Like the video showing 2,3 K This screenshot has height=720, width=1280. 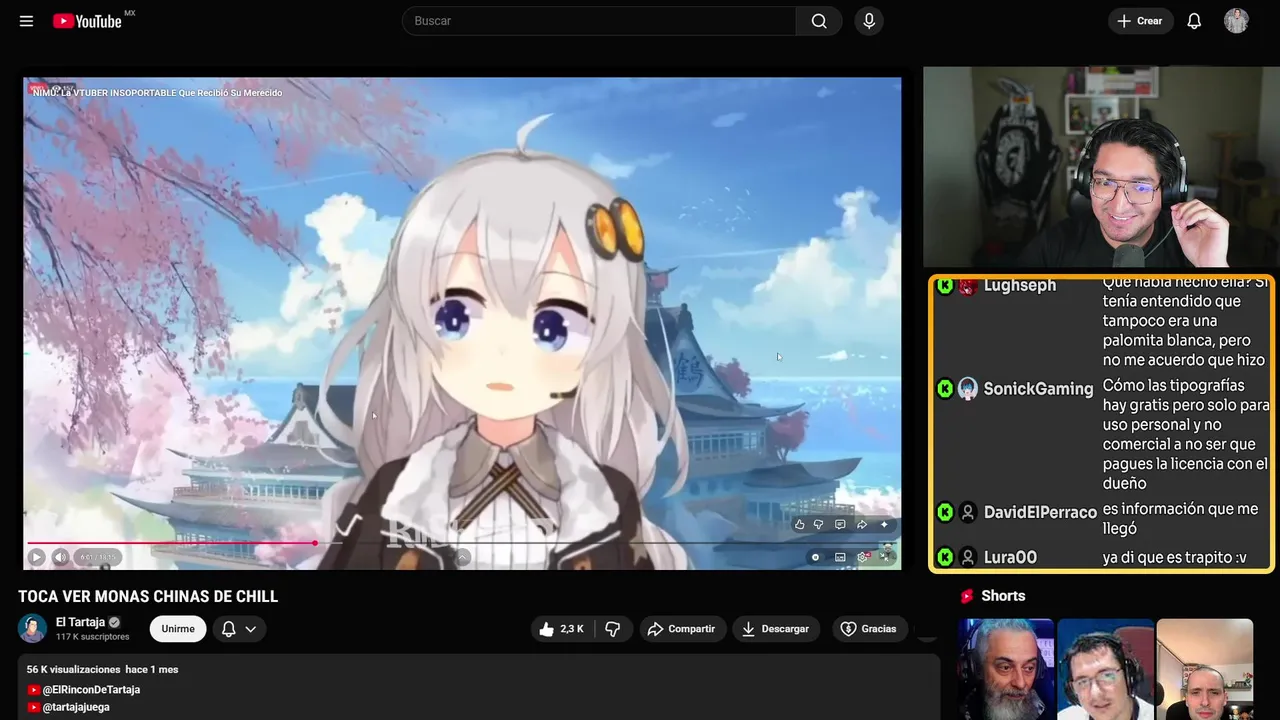tap(561, 629)
